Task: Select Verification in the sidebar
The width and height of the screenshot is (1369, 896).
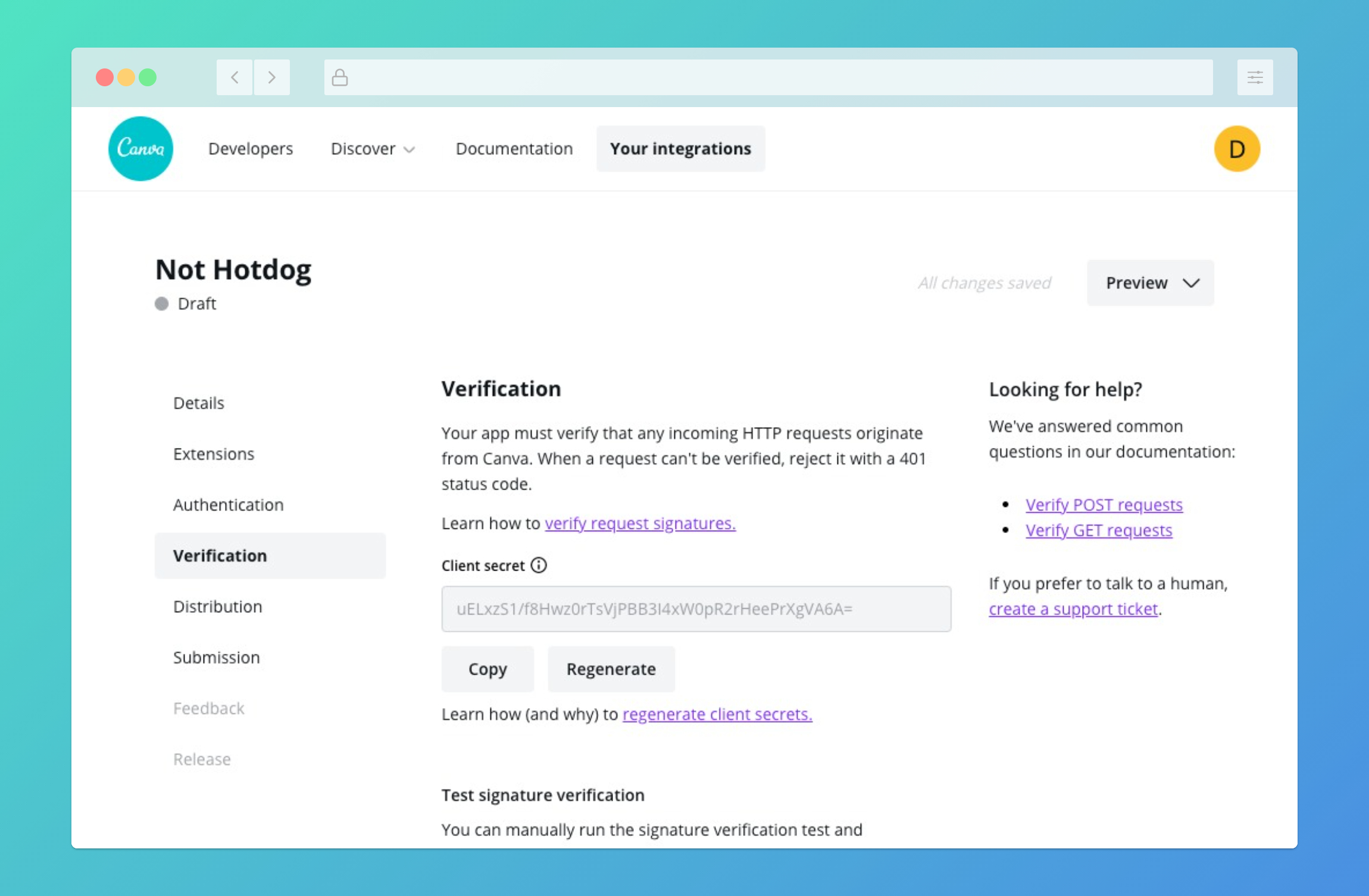Action: 270,556
